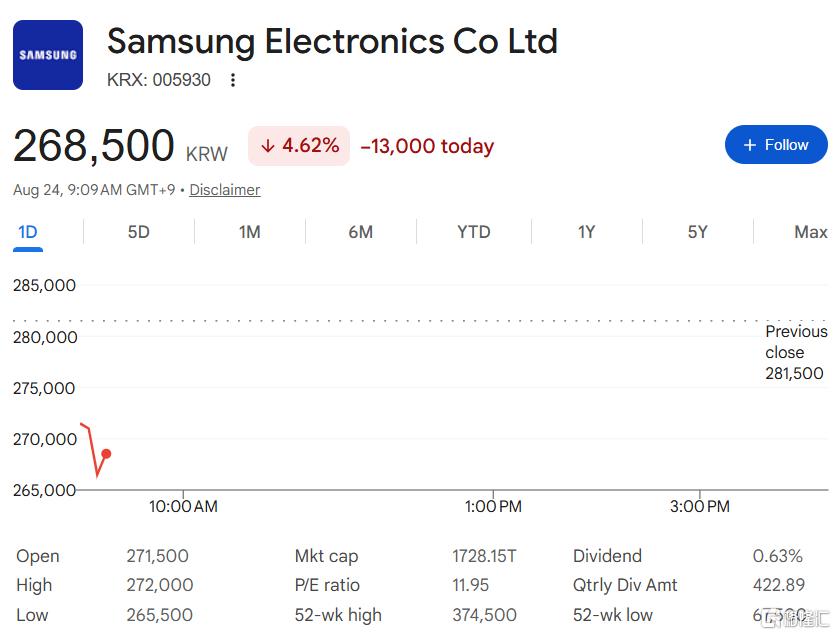836x635 pixels.
Task: Select the 1D time range tab
Action: pyautogui.click(x=28, y=232)
